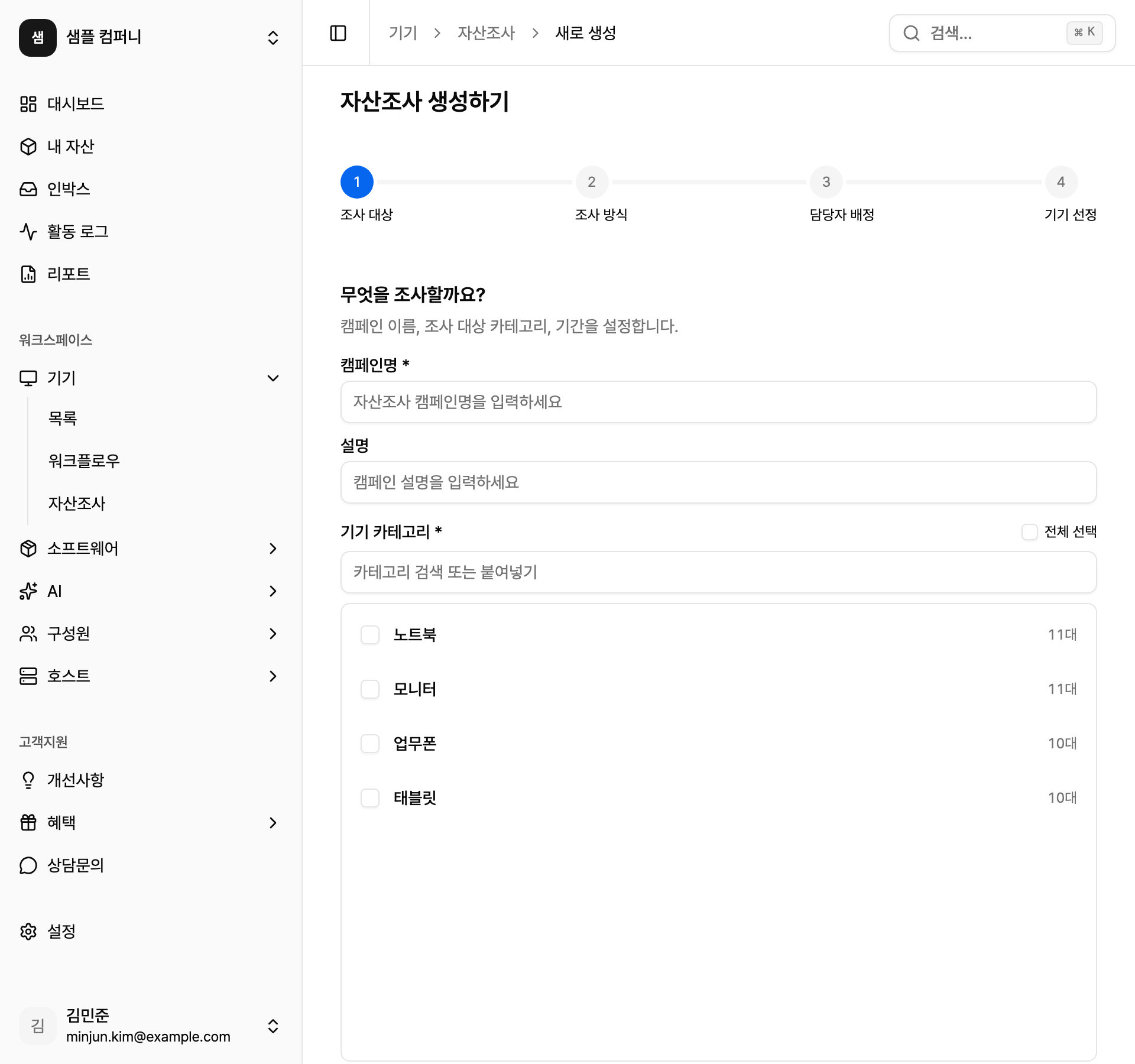Viewport: 1135px width, 1064px height.
Task: Focus the 캠페인명 input field
Action: (718, 402)
